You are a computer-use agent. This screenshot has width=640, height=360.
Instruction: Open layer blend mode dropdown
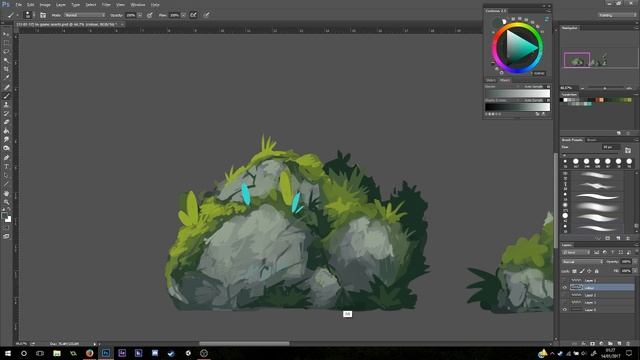click(x=582, y=262)
